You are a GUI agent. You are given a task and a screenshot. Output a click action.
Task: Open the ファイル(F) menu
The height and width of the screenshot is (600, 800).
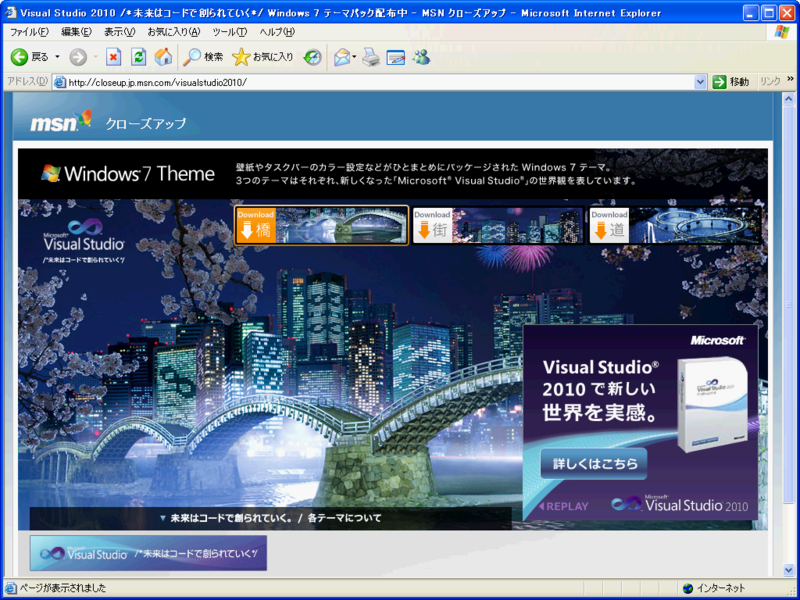(29, 32)
